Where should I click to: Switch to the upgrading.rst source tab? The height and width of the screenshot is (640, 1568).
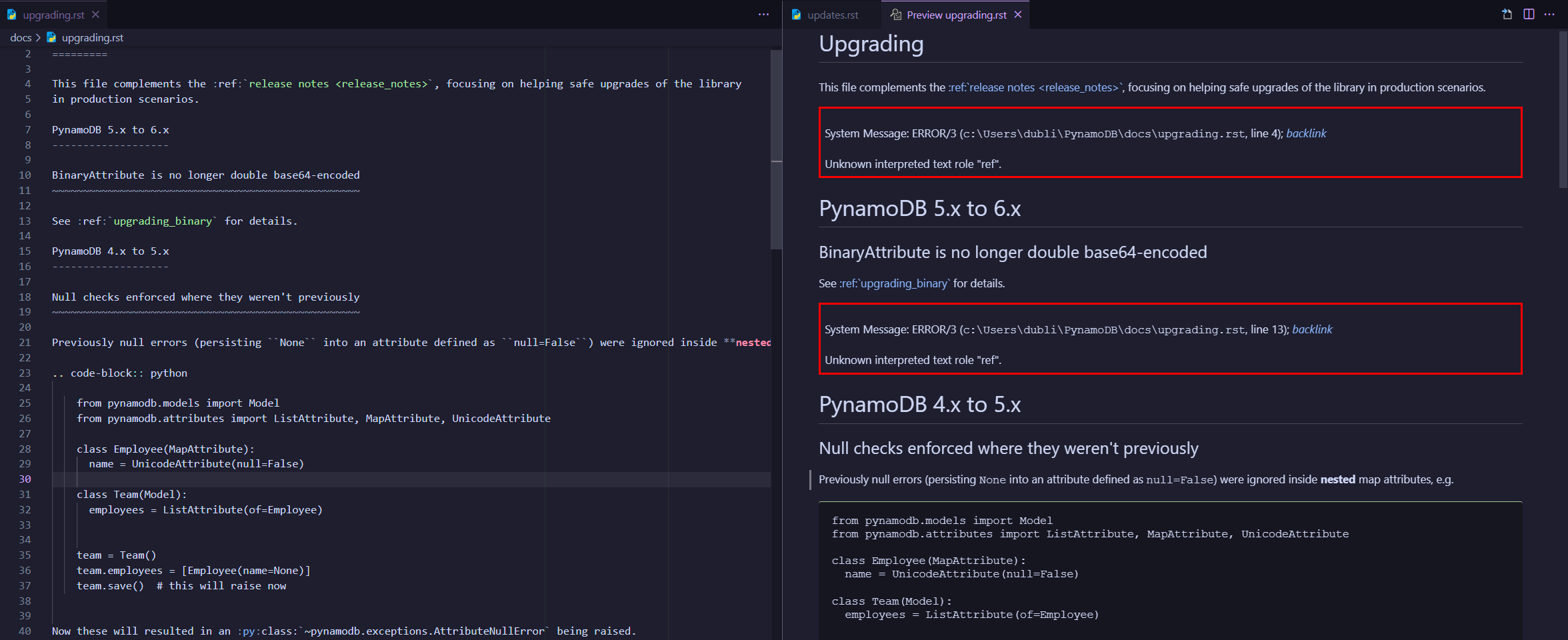53,15
